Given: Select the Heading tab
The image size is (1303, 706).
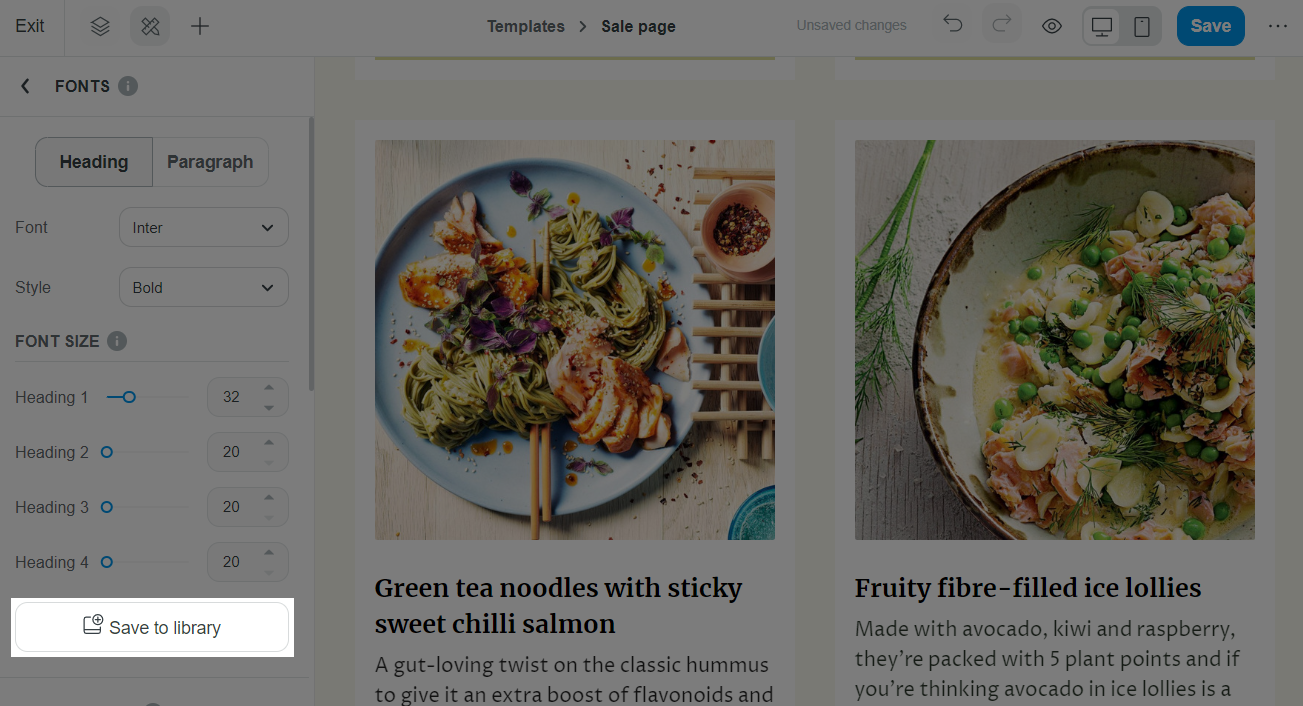Looking at the screenshot, I should coord(94,162).
